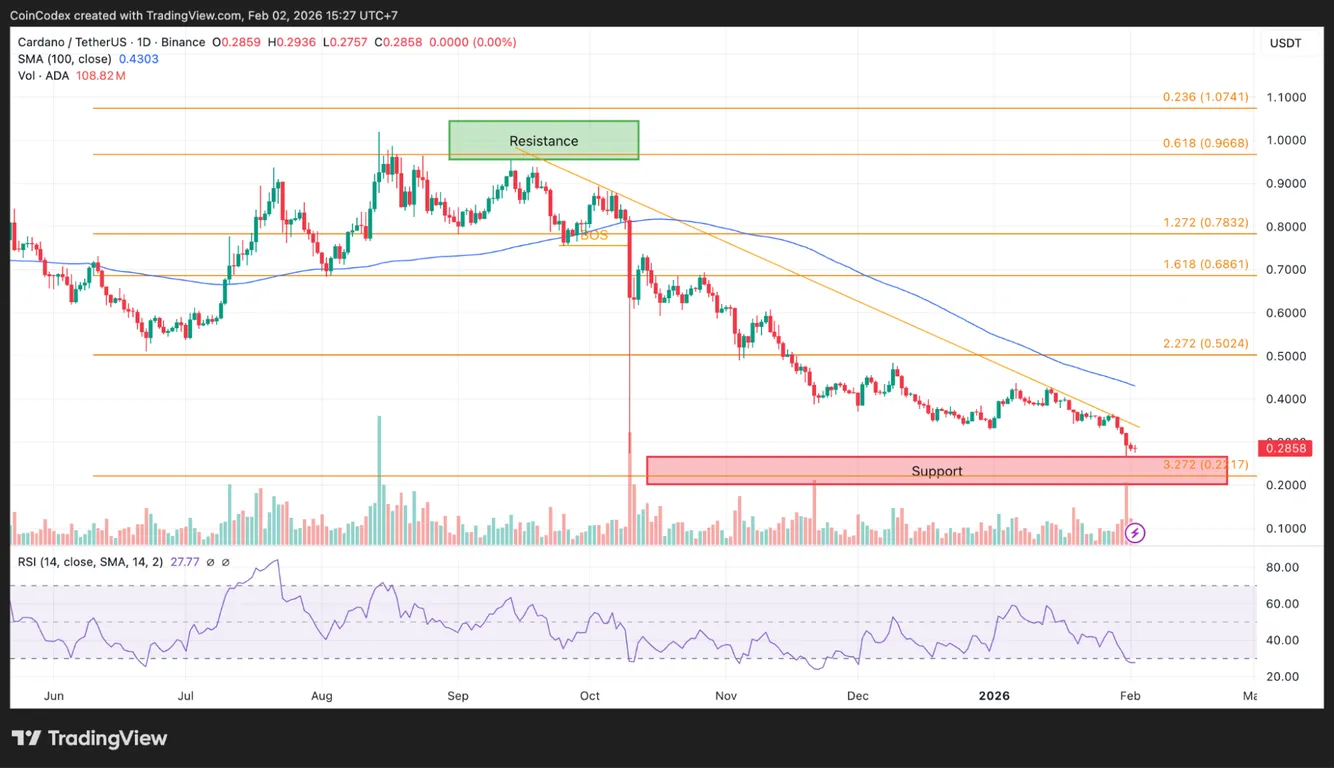The height and width of the screenshot is (768, 1334).
Task: Click the USDT currency label on price axis
Action: point(1285,43)
